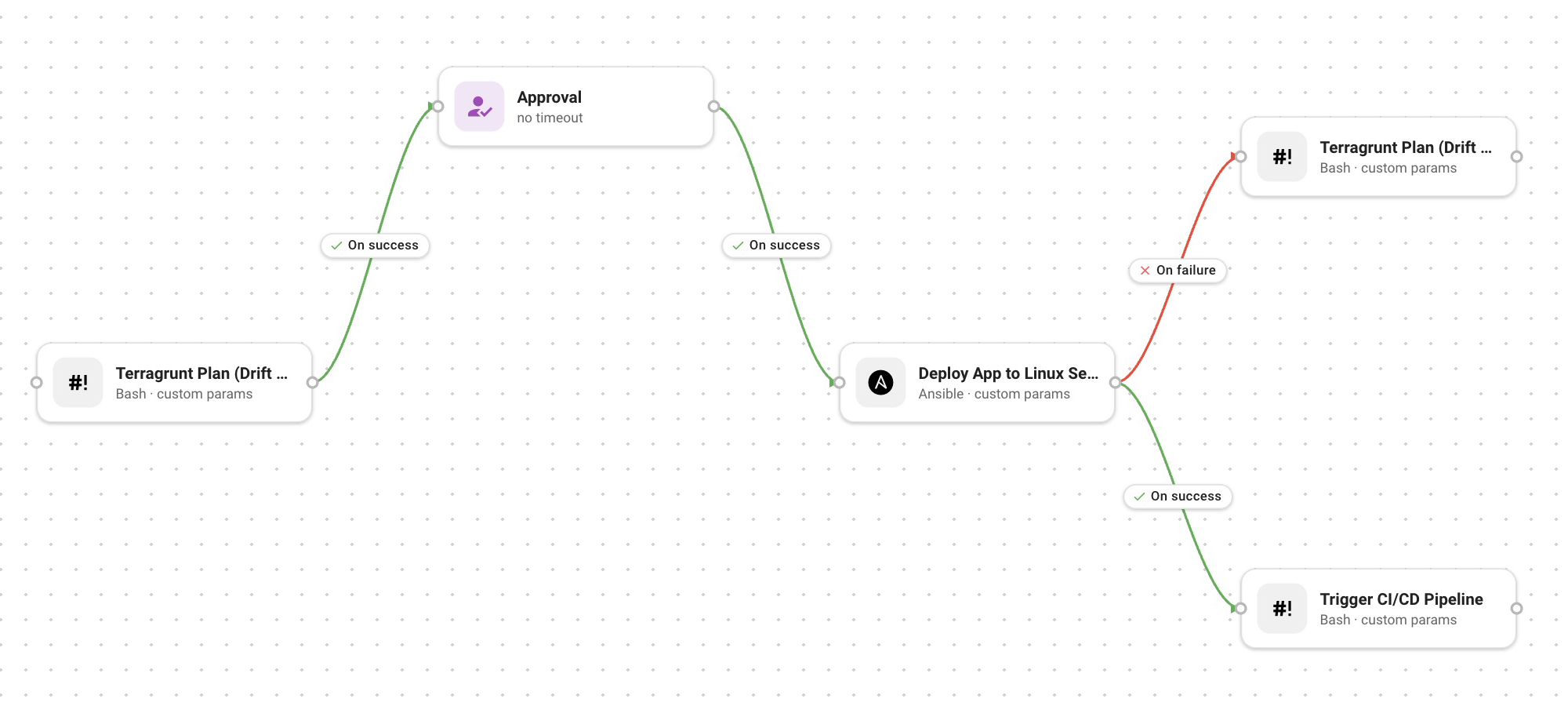Click Bash icon on top-right Terragrunt Plan node
The width and height of the screenshot is (1568, 706).
tap(1282, 157)
